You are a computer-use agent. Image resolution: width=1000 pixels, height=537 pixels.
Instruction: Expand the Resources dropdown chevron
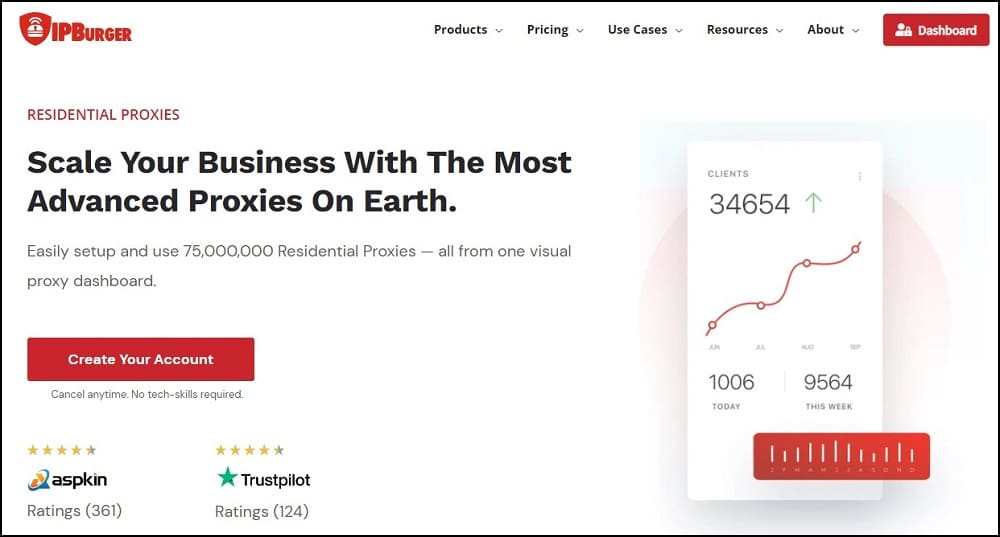coord(779,30)
